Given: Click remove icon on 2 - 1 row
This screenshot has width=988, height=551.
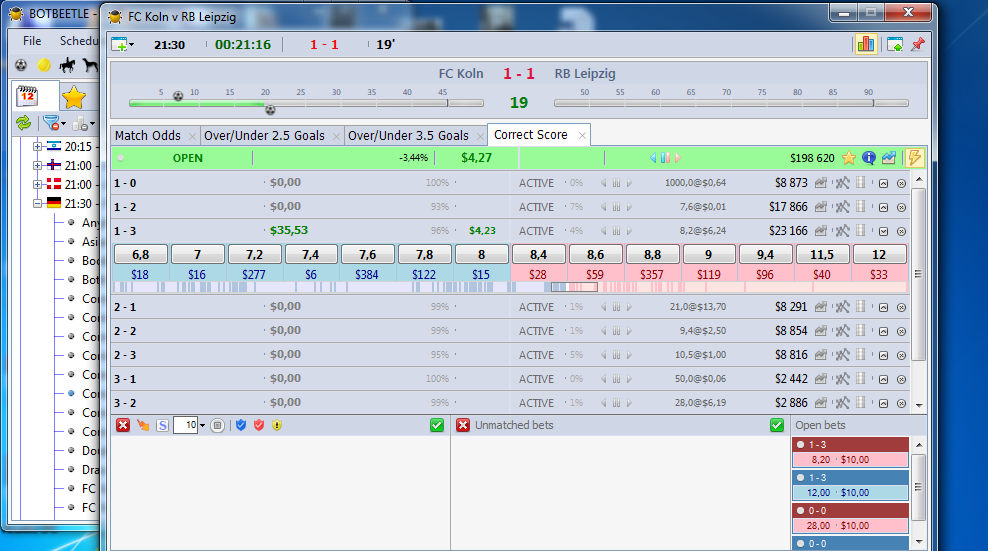Looking at the screenshot, I should coord(901,308).
